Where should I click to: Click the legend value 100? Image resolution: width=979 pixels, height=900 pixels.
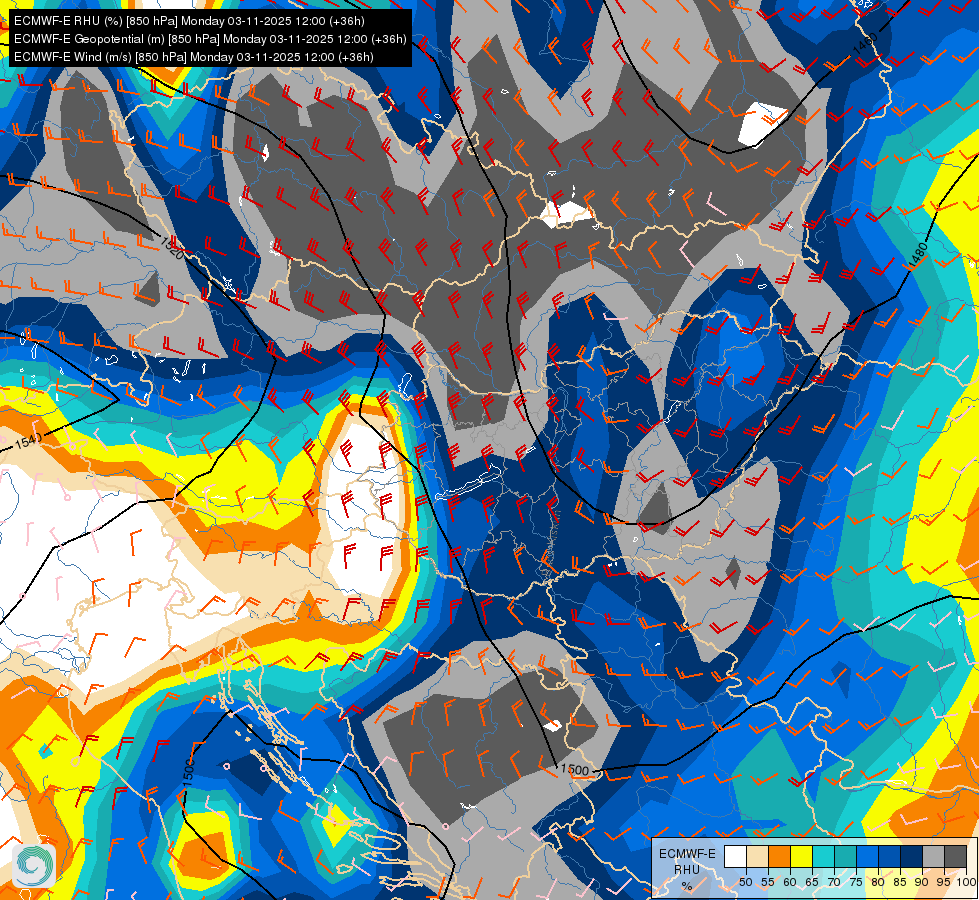[x=966, y=882]
